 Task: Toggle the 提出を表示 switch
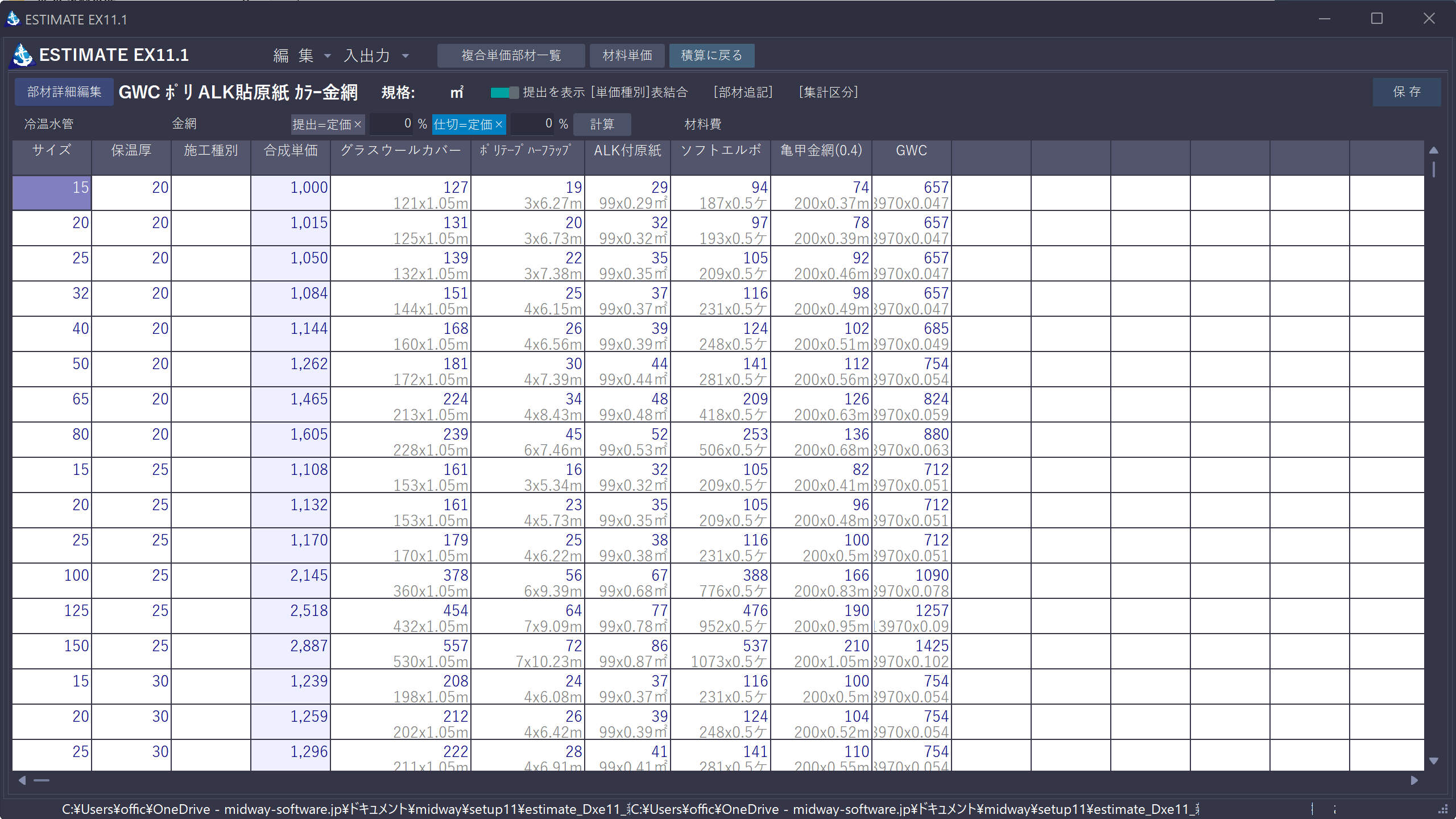pos(504,92)
